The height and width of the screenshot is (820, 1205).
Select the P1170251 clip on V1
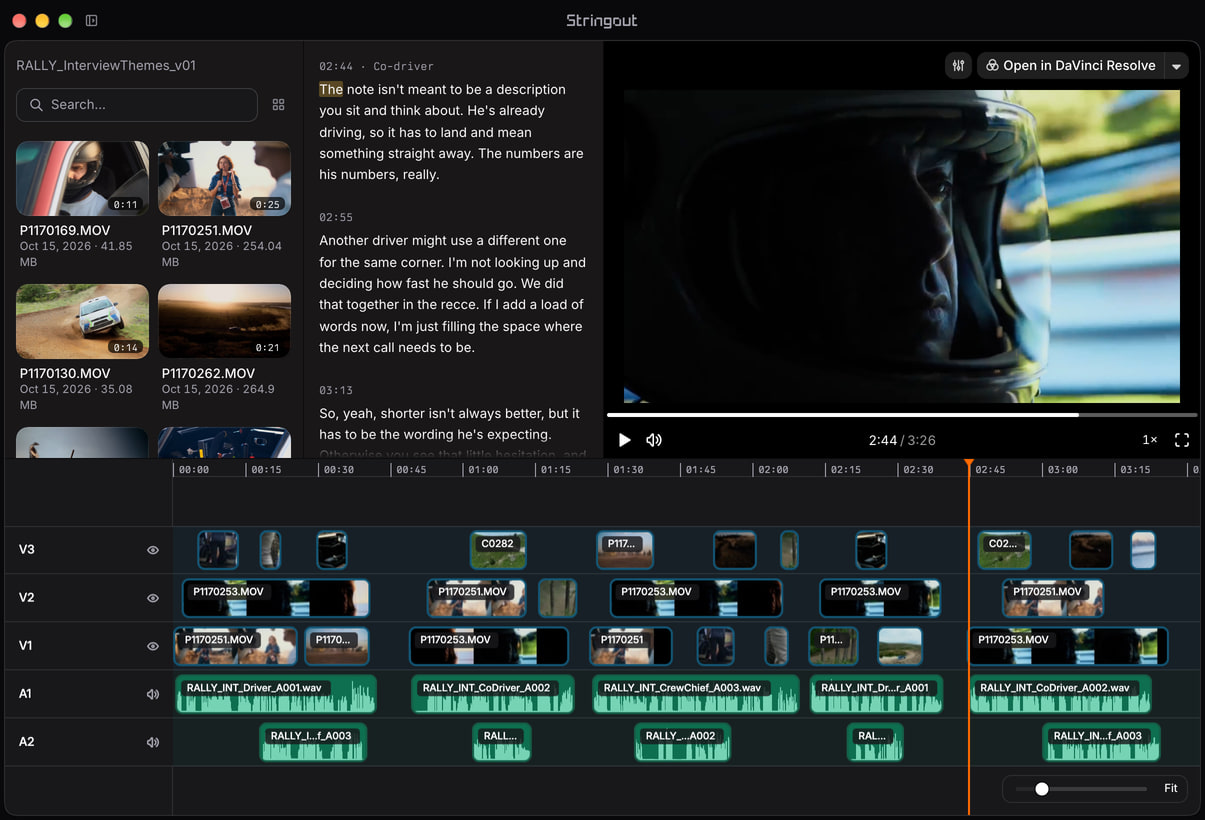[x=631, y=646]
